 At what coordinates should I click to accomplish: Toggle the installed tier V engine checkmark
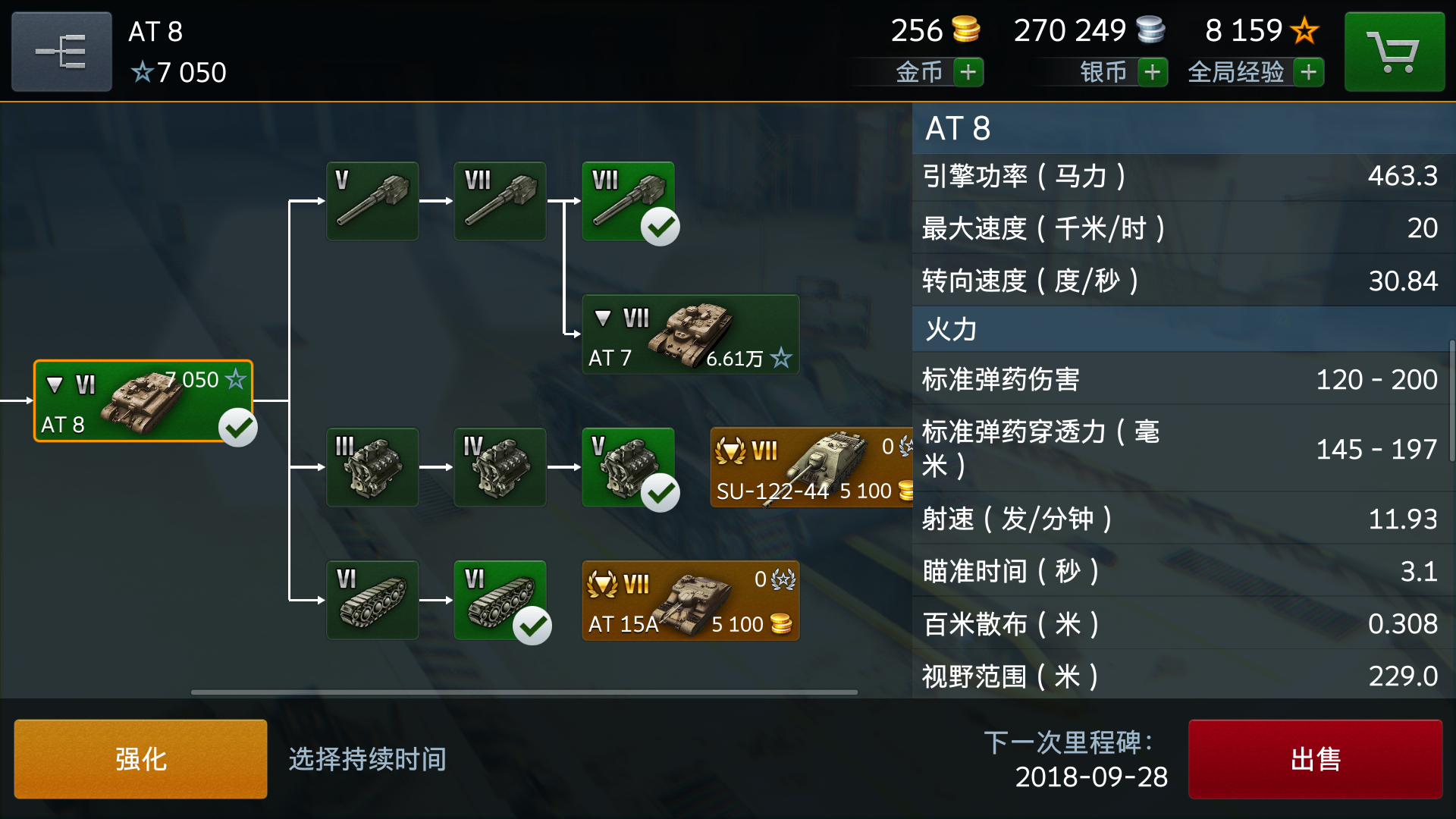click(660, 493)
